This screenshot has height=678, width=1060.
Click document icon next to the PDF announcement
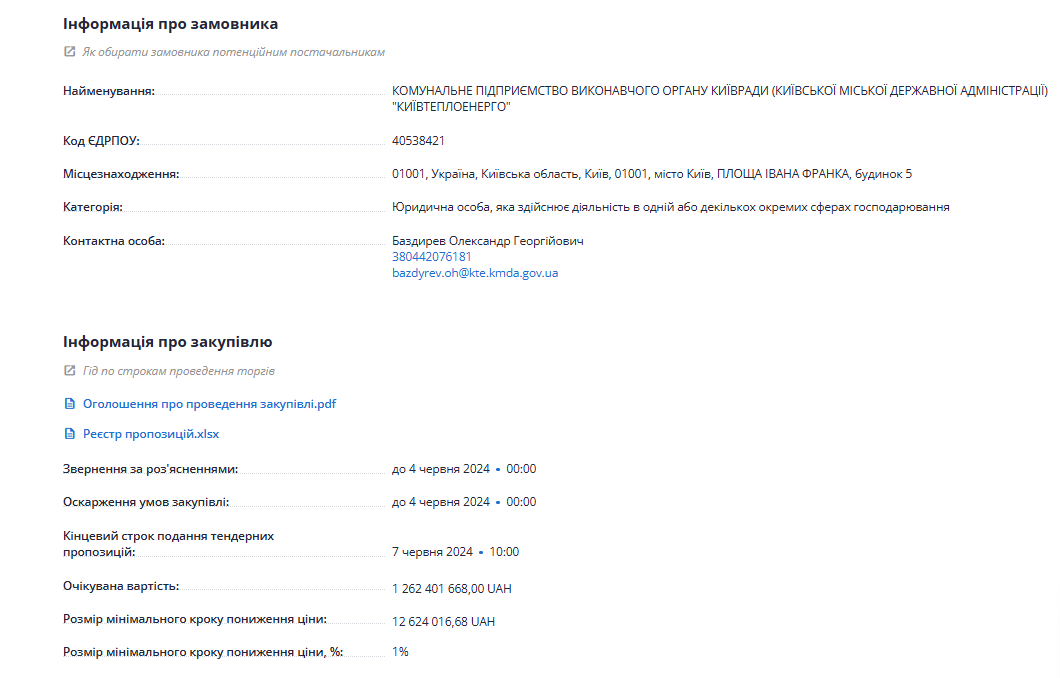pyautogui.click(x=69, y=404)
